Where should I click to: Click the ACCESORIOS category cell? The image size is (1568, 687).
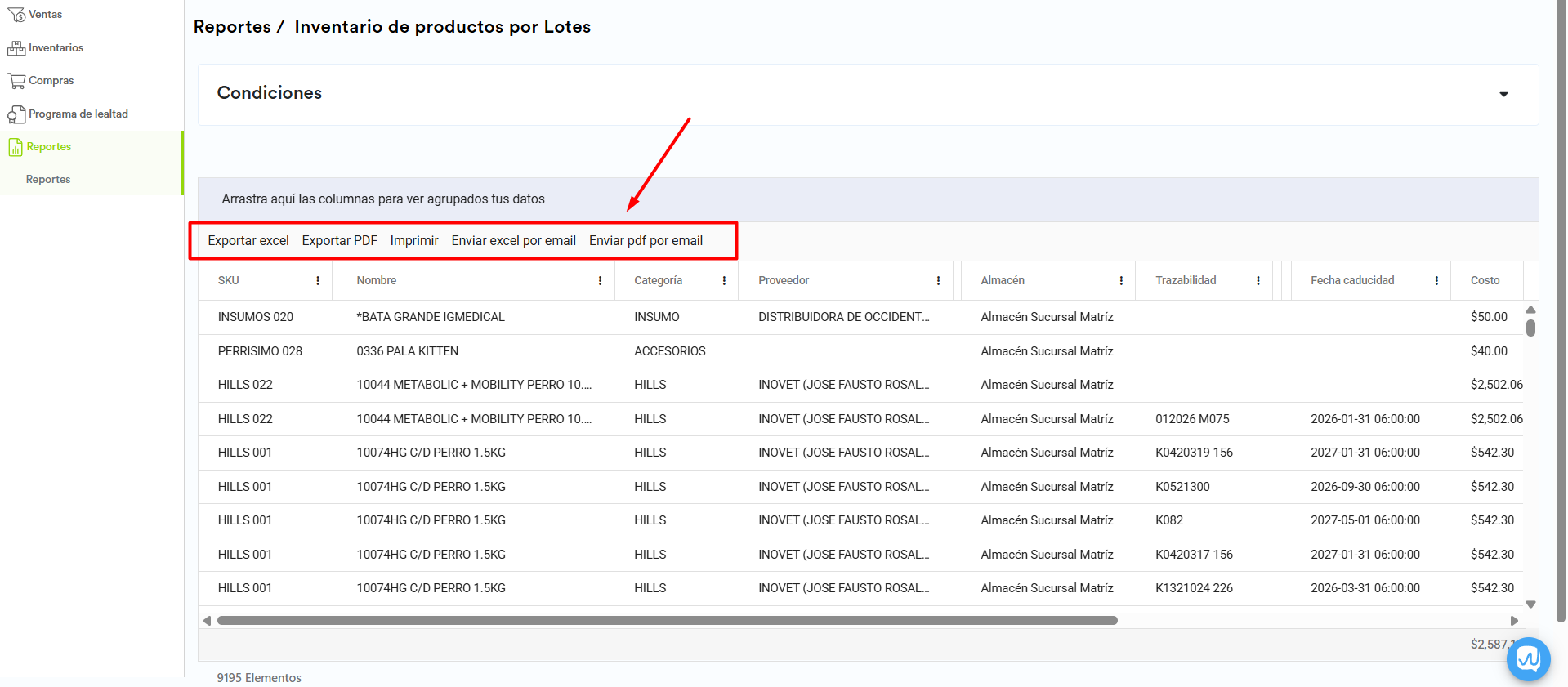tap(669, 351)
